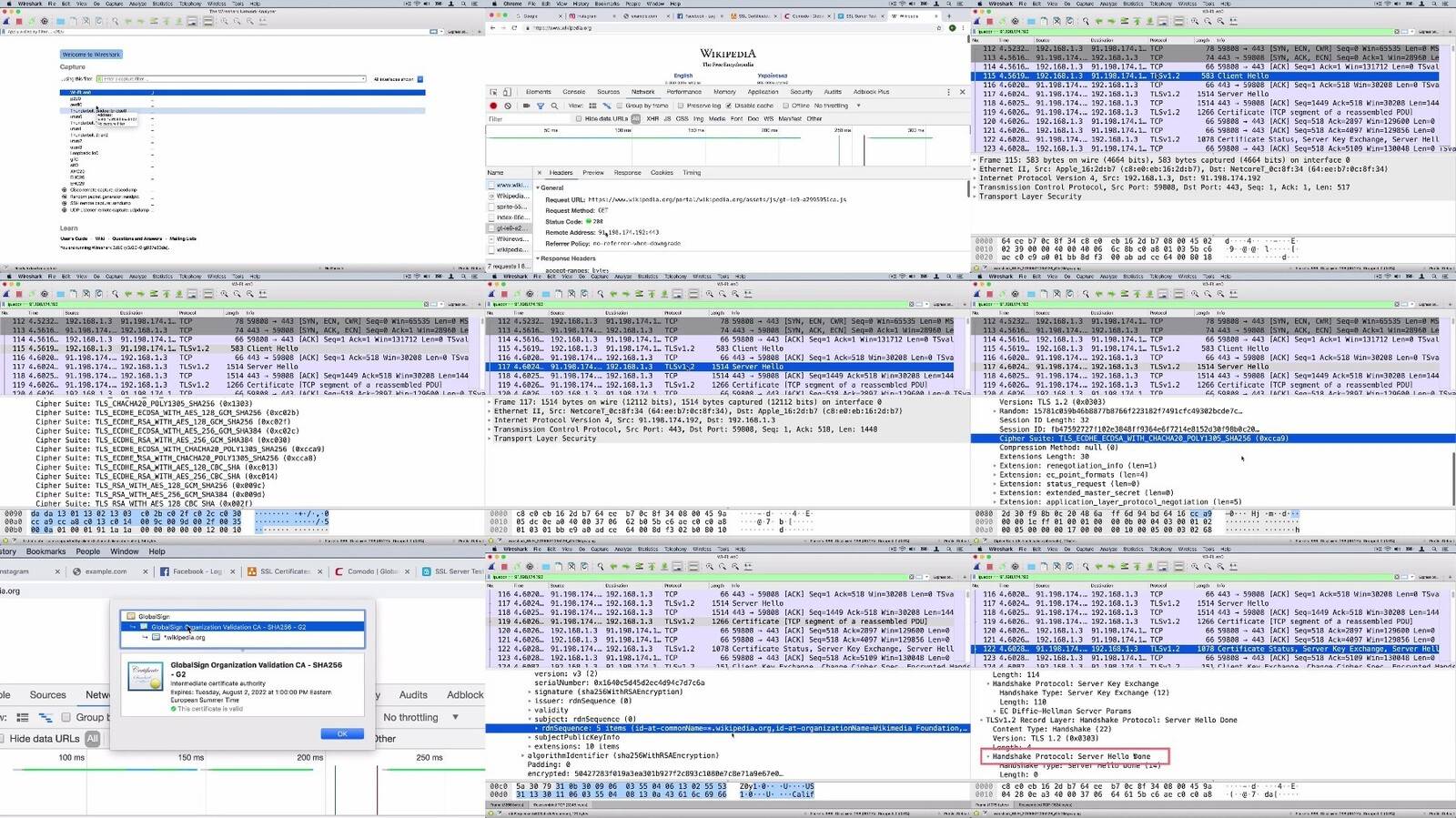1456x818 pixels.
Task: Filter requests by XHR type
Action: pyautogui.click(x=652, y=119)
